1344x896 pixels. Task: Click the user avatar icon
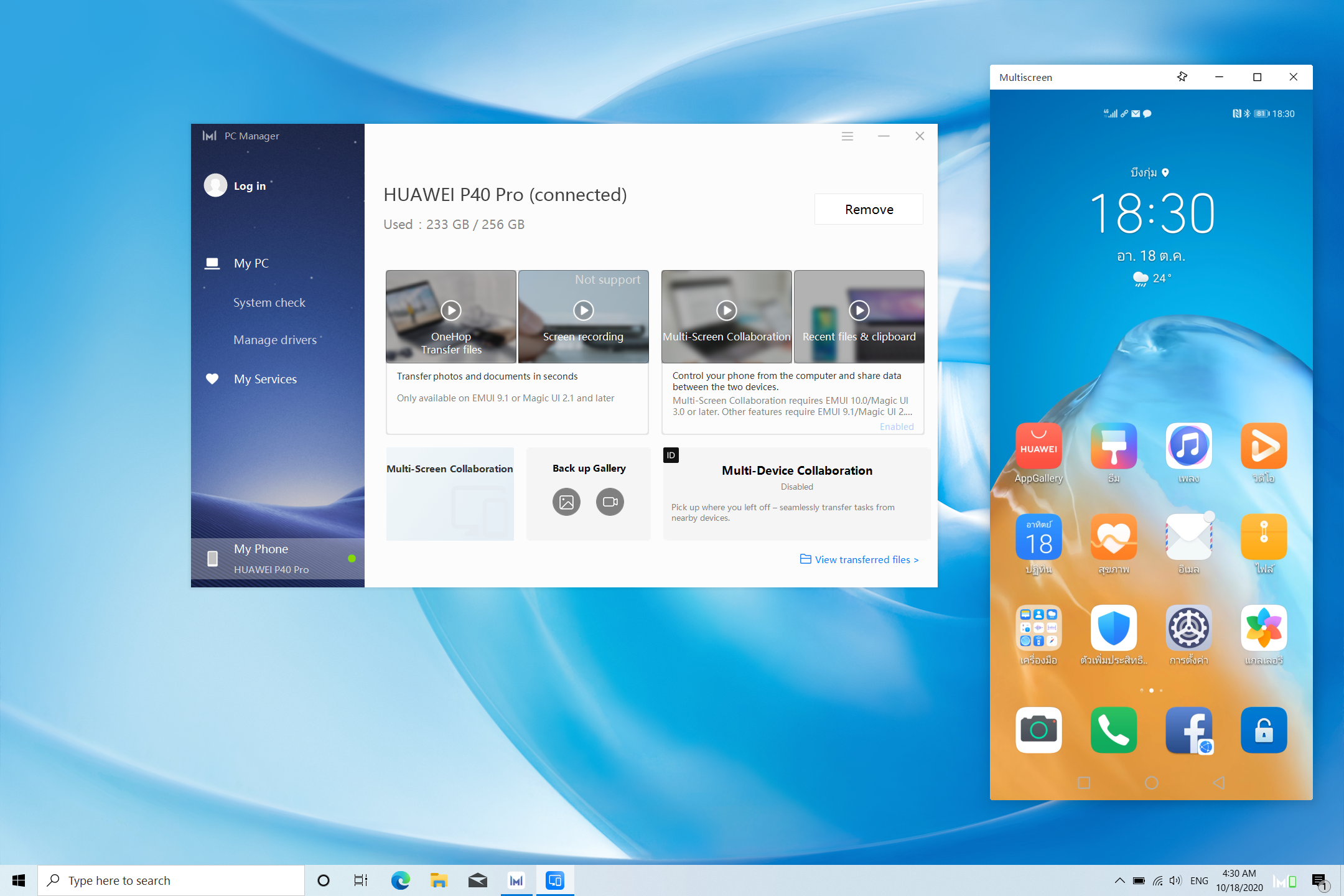[215, 185]
